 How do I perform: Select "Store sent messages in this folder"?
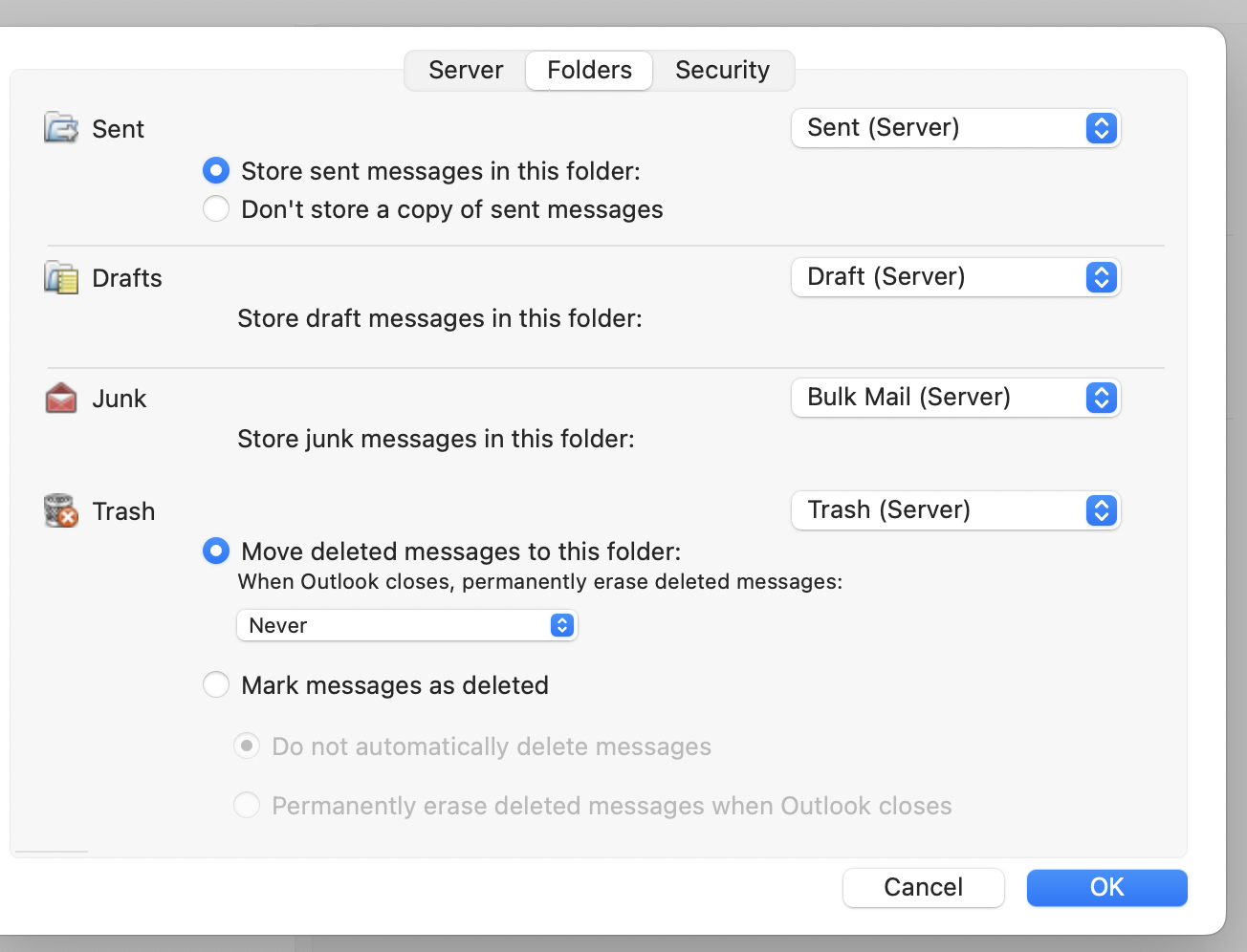pyautogui.click(x=216, y=170)
